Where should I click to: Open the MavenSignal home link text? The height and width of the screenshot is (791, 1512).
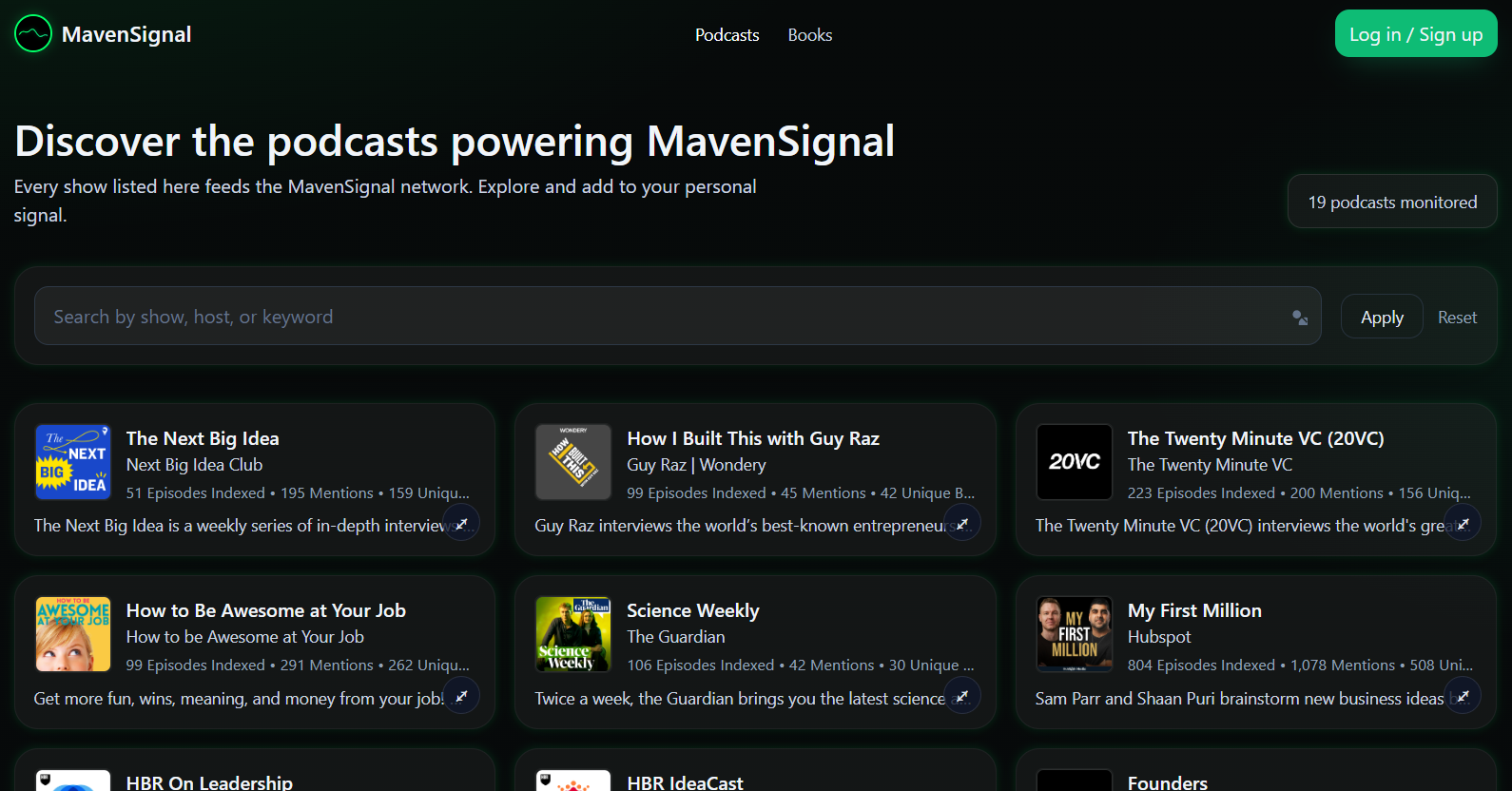[x=126, y=34]
